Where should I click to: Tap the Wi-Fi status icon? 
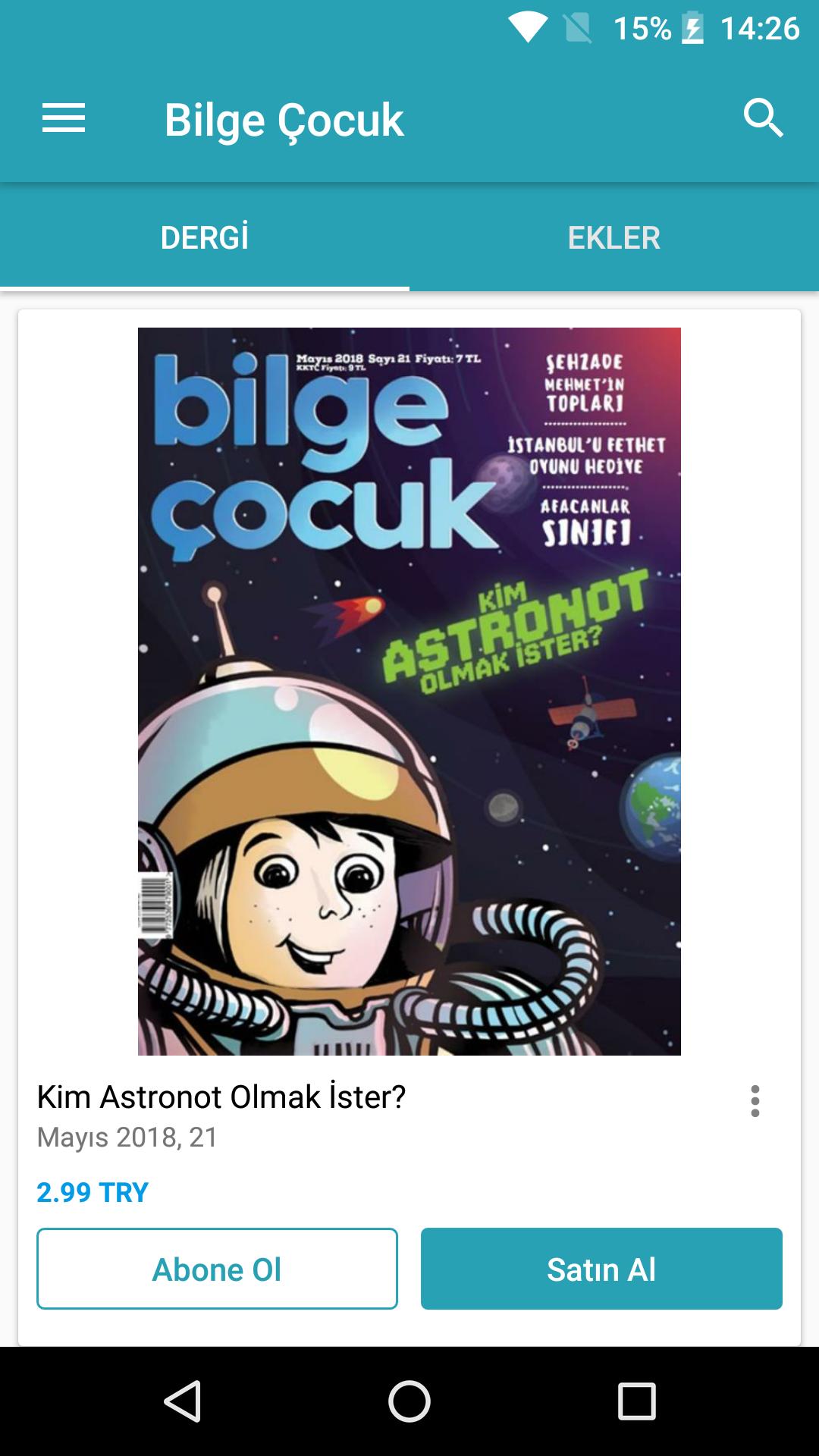click(529, 29)
